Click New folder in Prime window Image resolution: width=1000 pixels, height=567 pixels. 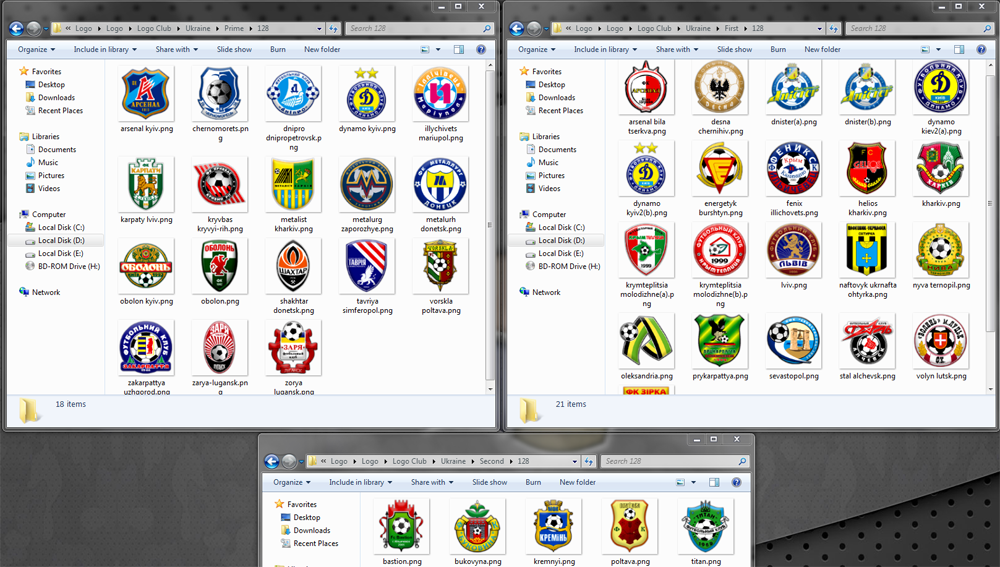coord(322,49)
